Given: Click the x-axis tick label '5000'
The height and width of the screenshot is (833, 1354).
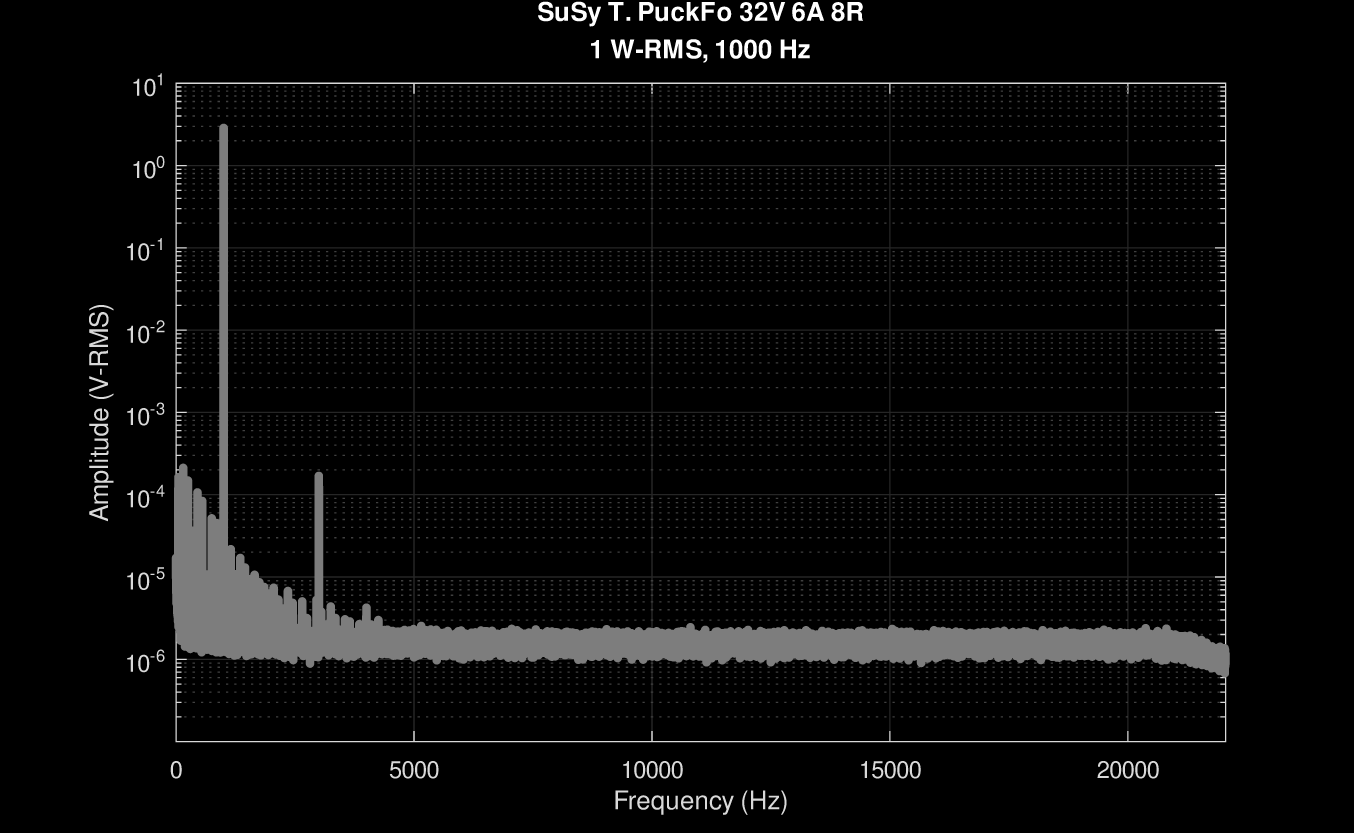Looking at the screenshot, I should (414, 771).
